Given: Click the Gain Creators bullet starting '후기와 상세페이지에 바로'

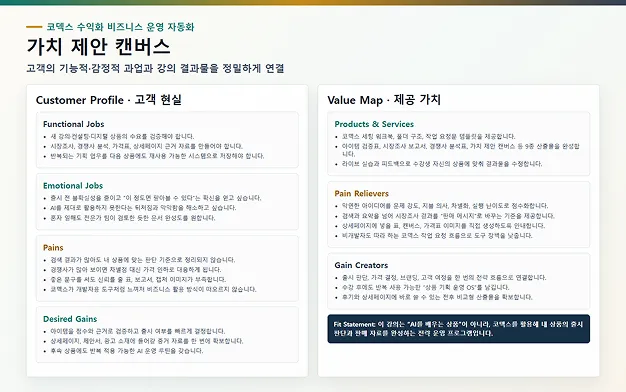Looking at the screenshot, I should pos(437,297).
